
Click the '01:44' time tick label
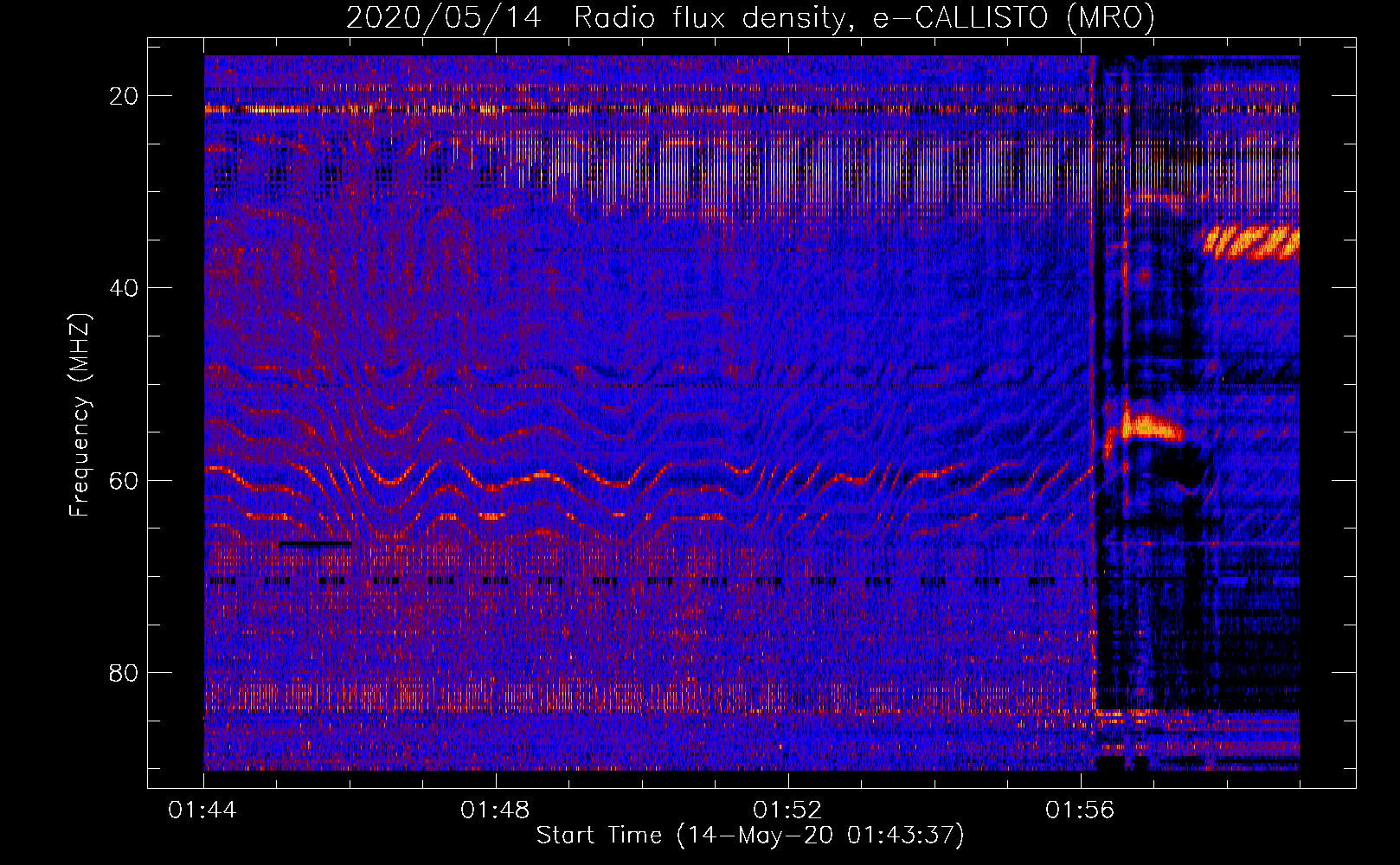pyautogui.click(x=203, y=811)
